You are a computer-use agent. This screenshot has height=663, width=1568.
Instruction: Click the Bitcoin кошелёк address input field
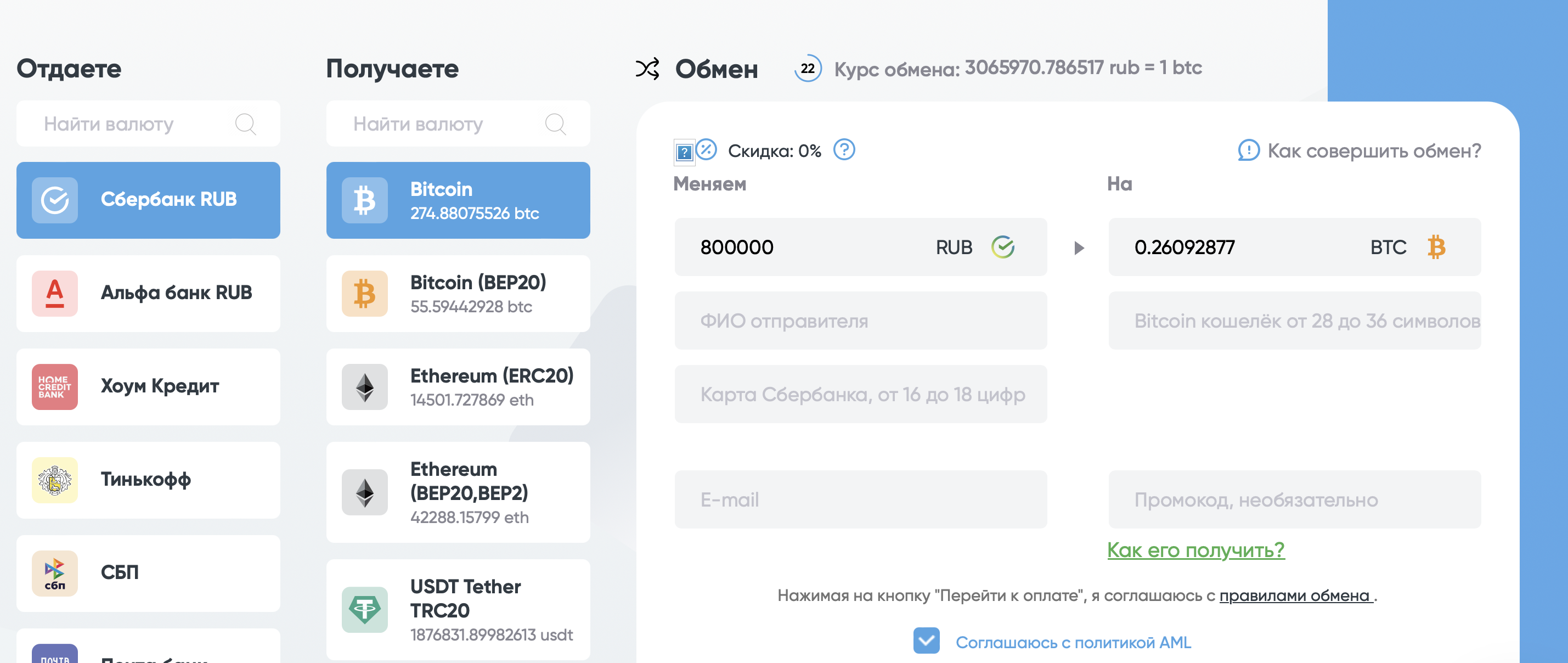pos(1295,320)
